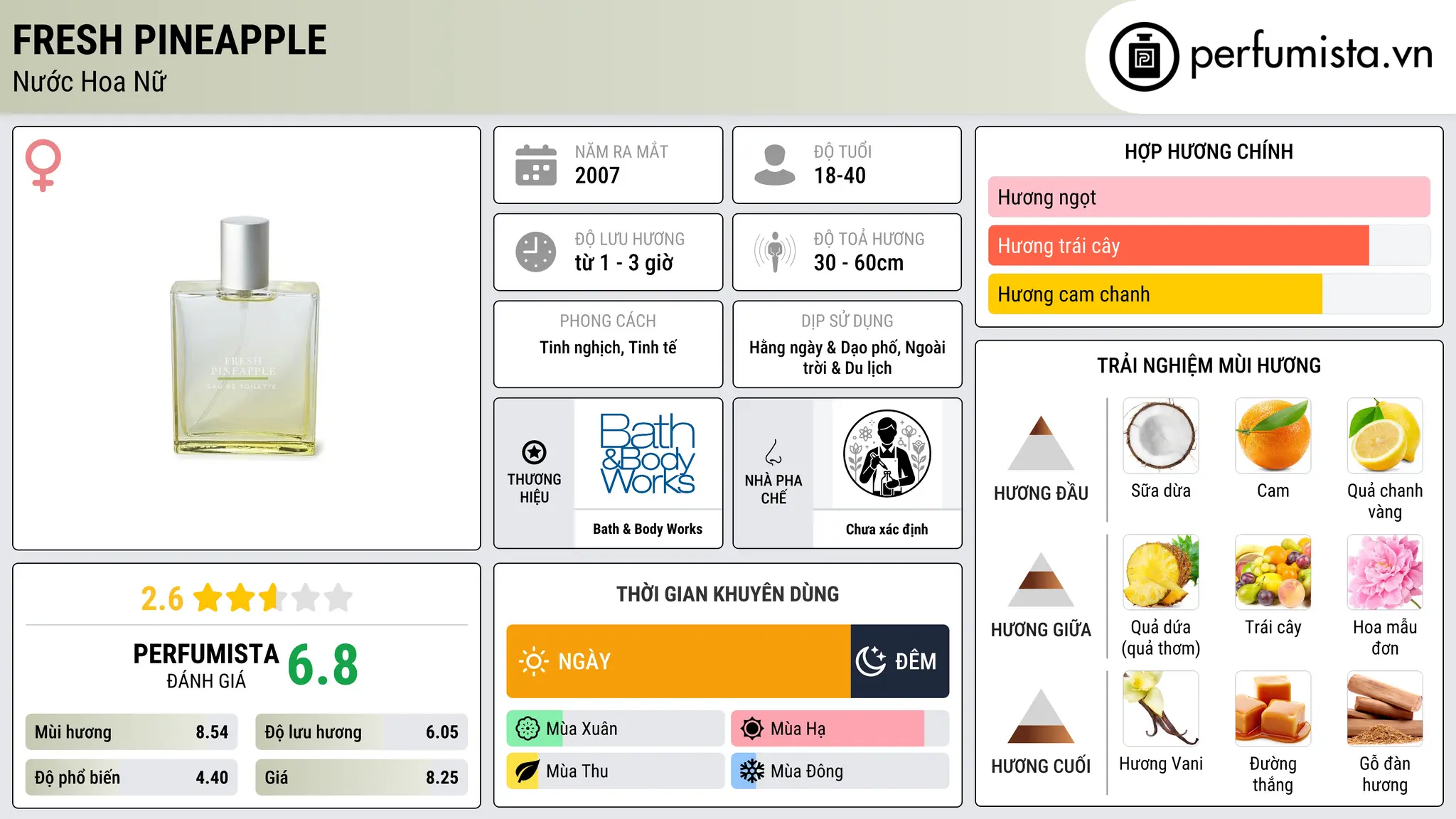Click the perfumista.vn site name
Image resolution: width=1456 pixels, height=819 pixels.
[1312, 54]
